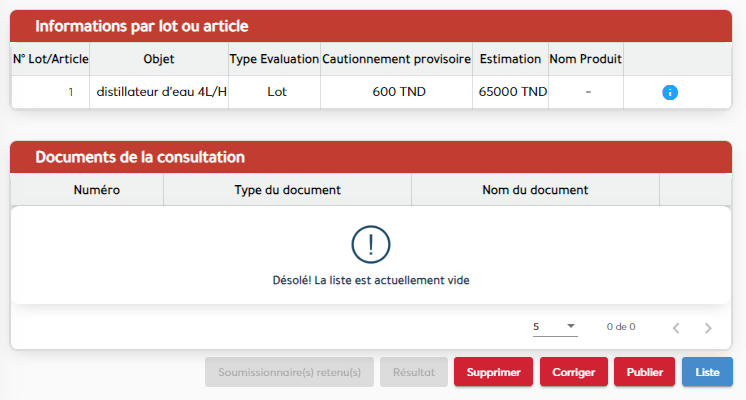Click the exclamation icon in empty list
Screen dimensions: 746x400
click(371, 244)
